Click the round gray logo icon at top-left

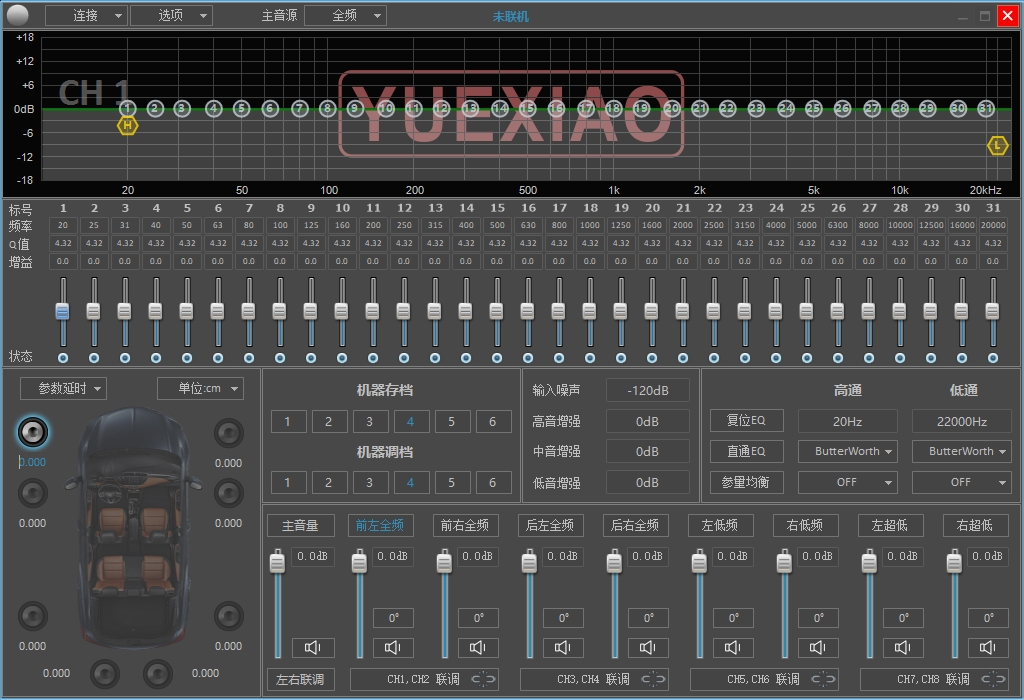tap(18, 14)
